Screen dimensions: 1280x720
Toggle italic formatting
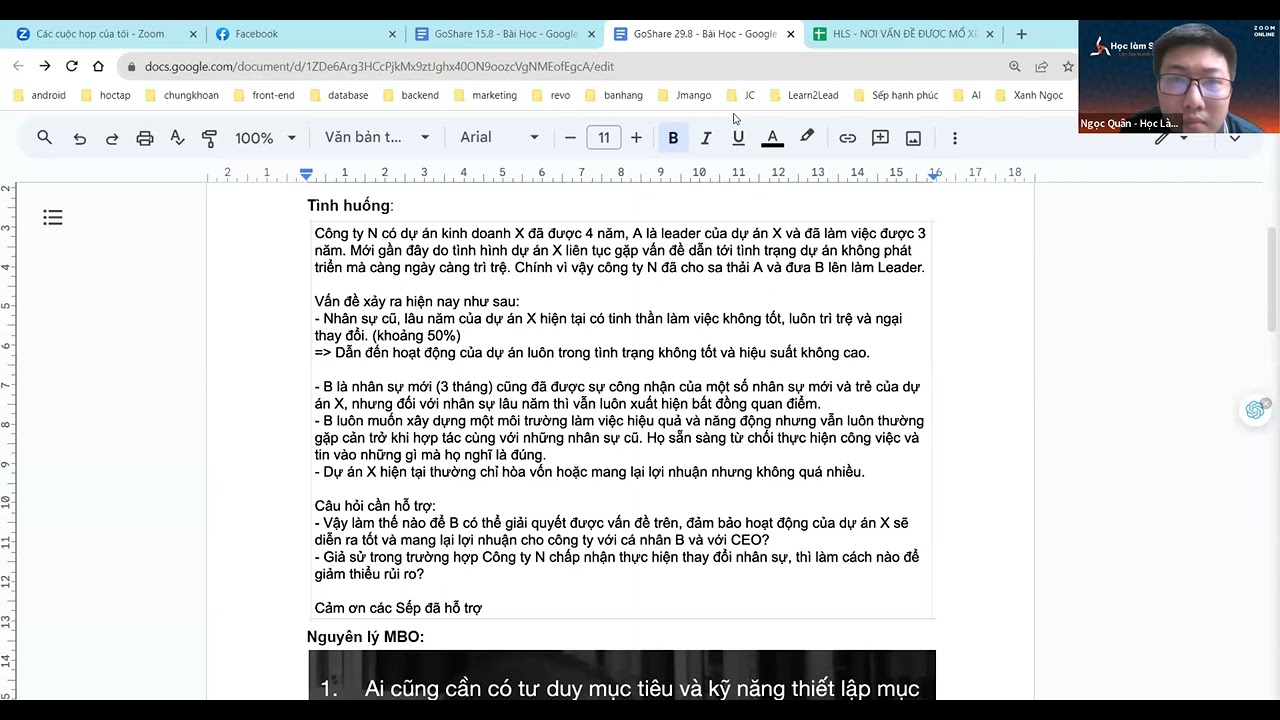706,138
